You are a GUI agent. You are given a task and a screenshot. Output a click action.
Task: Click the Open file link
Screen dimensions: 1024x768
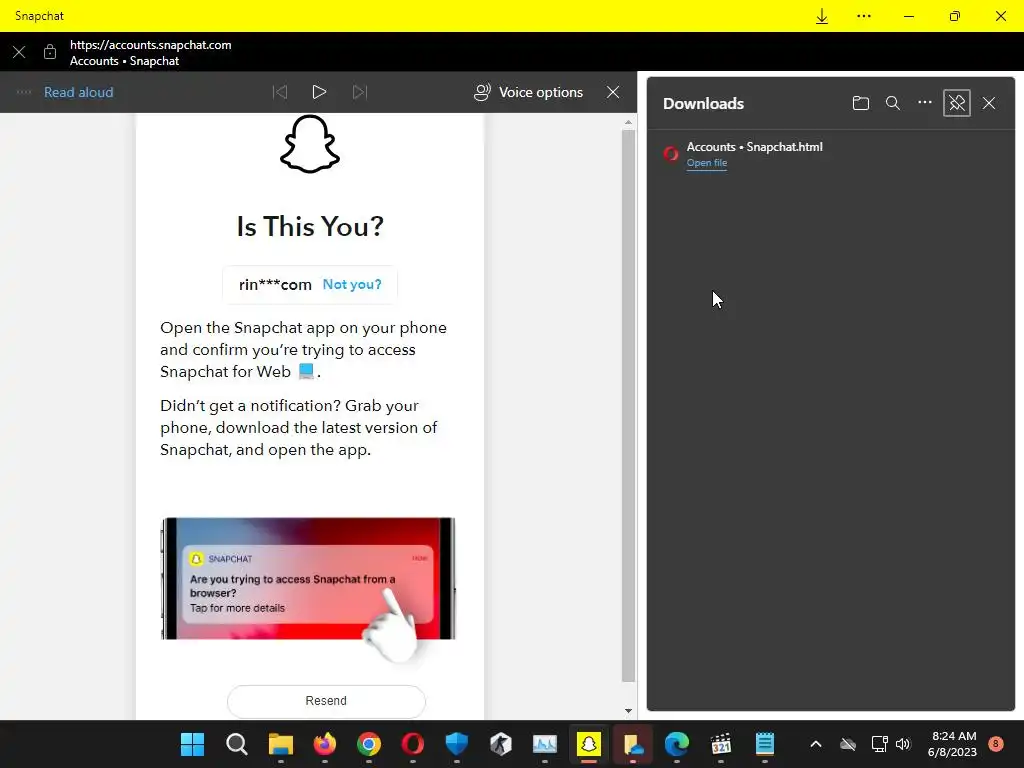(x=707, y=163)
